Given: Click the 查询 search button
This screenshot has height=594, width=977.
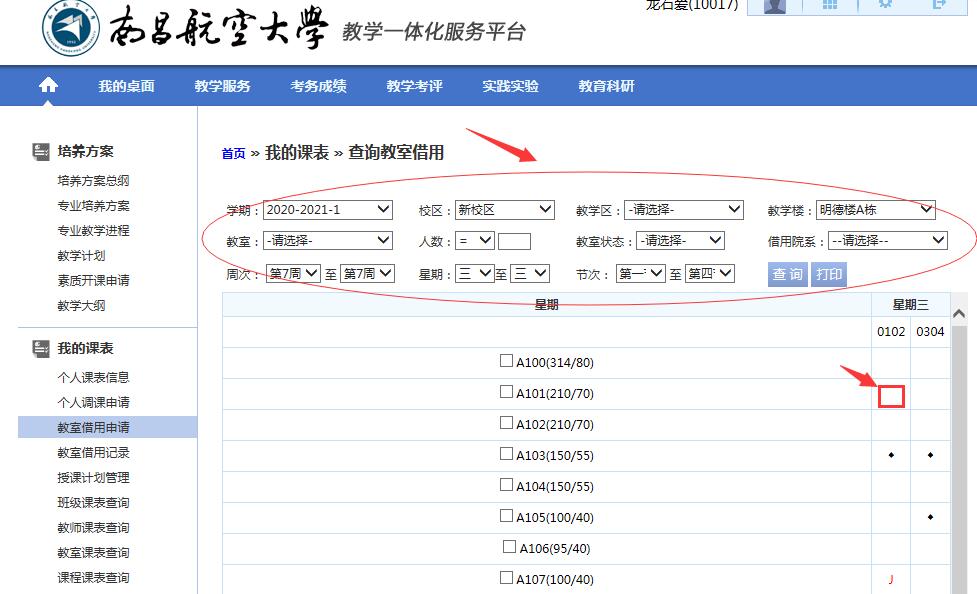Looking at the screenshot, I should [787, 274].
